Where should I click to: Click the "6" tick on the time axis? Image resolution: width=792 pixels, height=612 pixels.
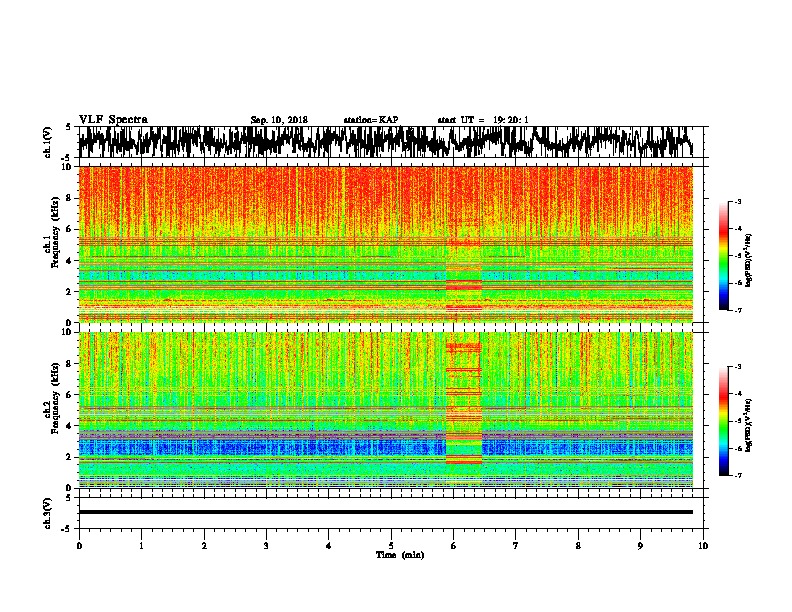[454, 545]
